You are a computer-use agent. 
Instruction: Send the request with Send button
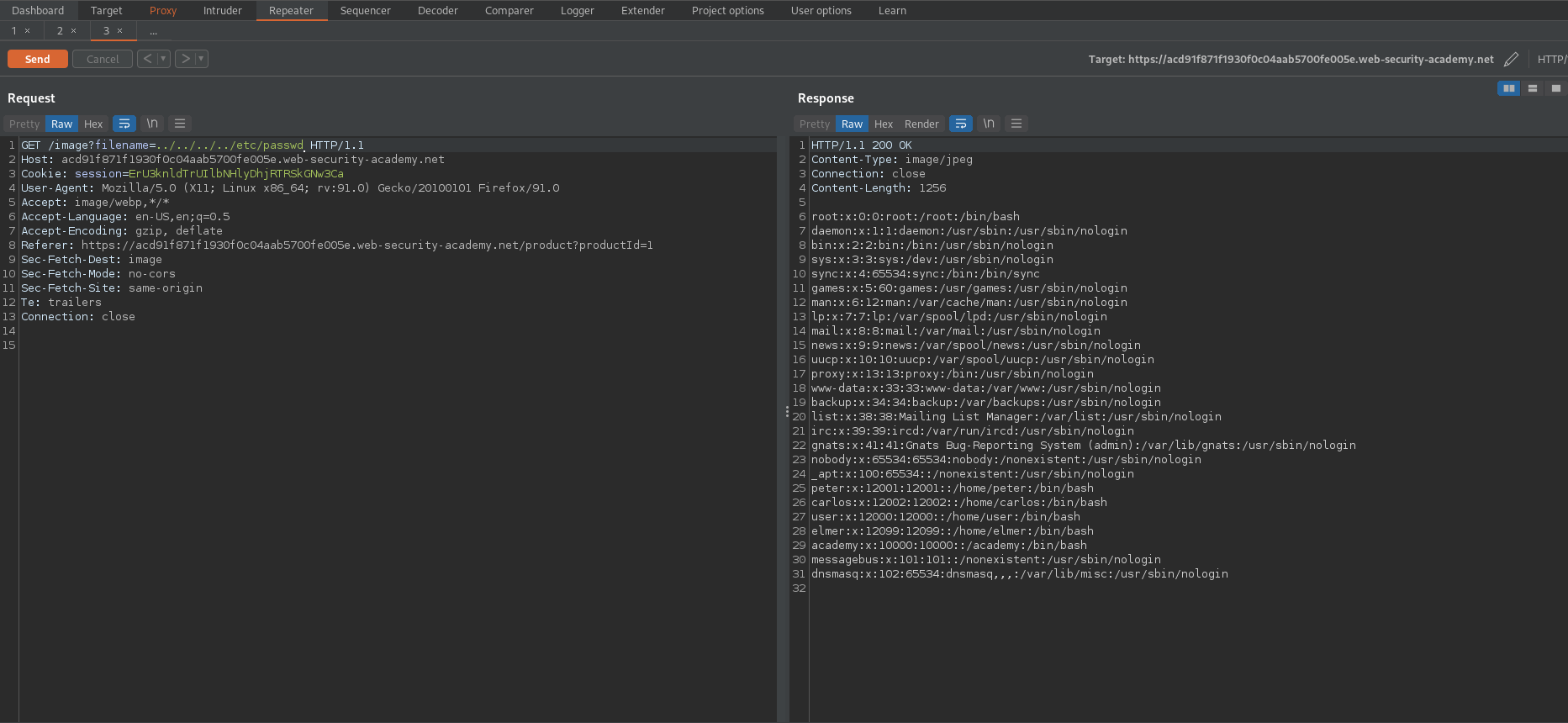pyautogui.click(x=37, y=59)
